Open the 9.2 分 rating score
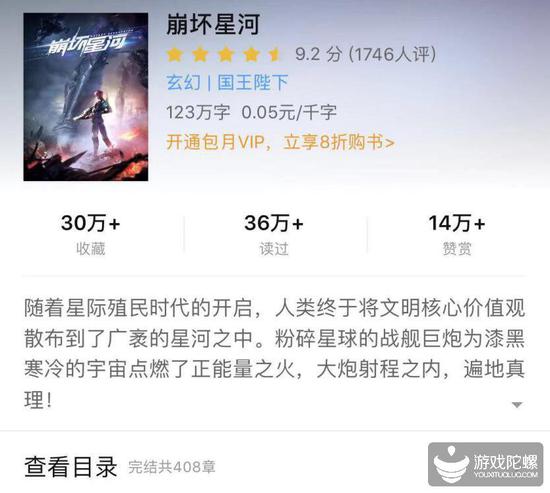This screenshot has height=493, width=550. coord(318,54)
